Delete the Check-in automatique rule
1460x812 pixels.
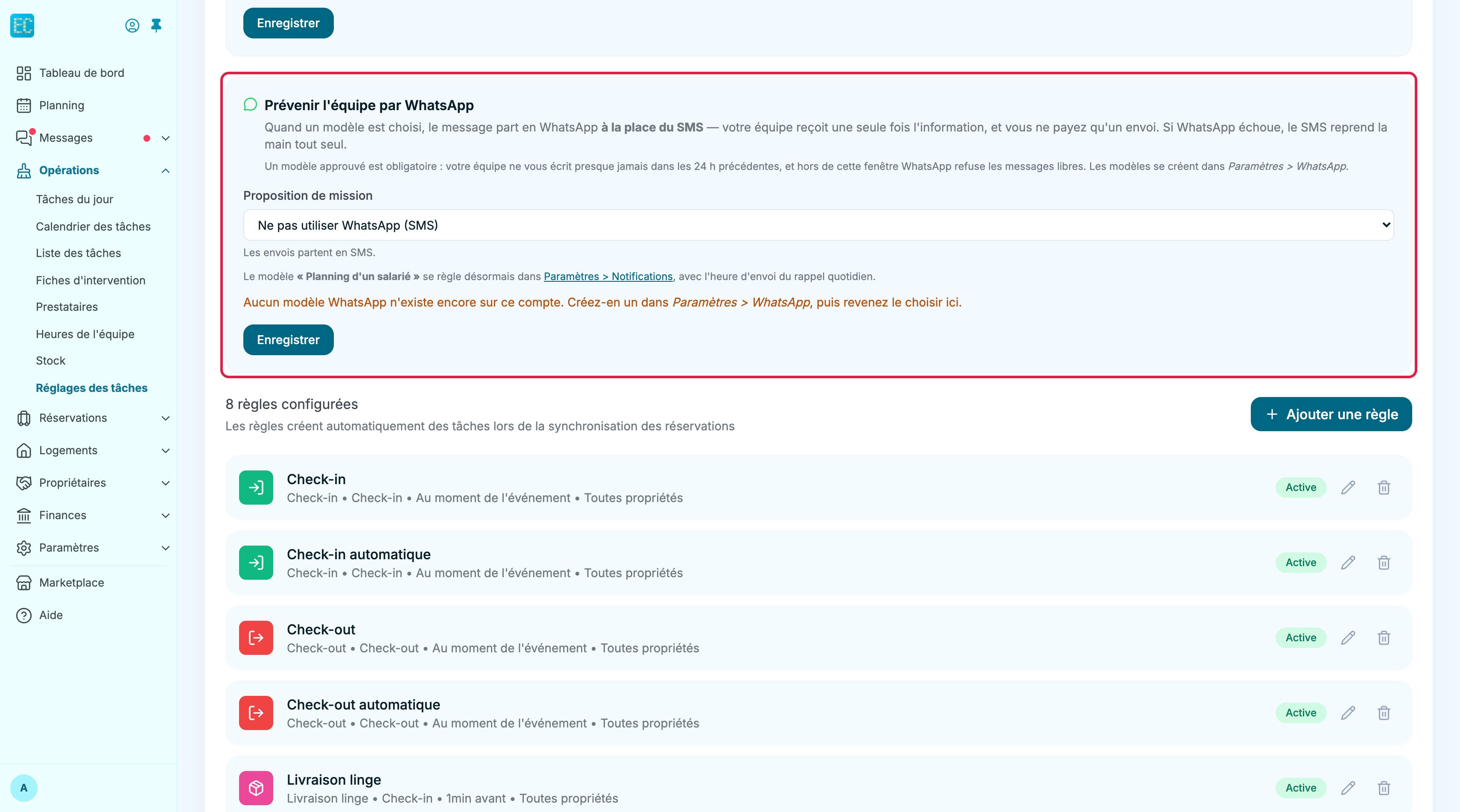[x=1384, y=563]
